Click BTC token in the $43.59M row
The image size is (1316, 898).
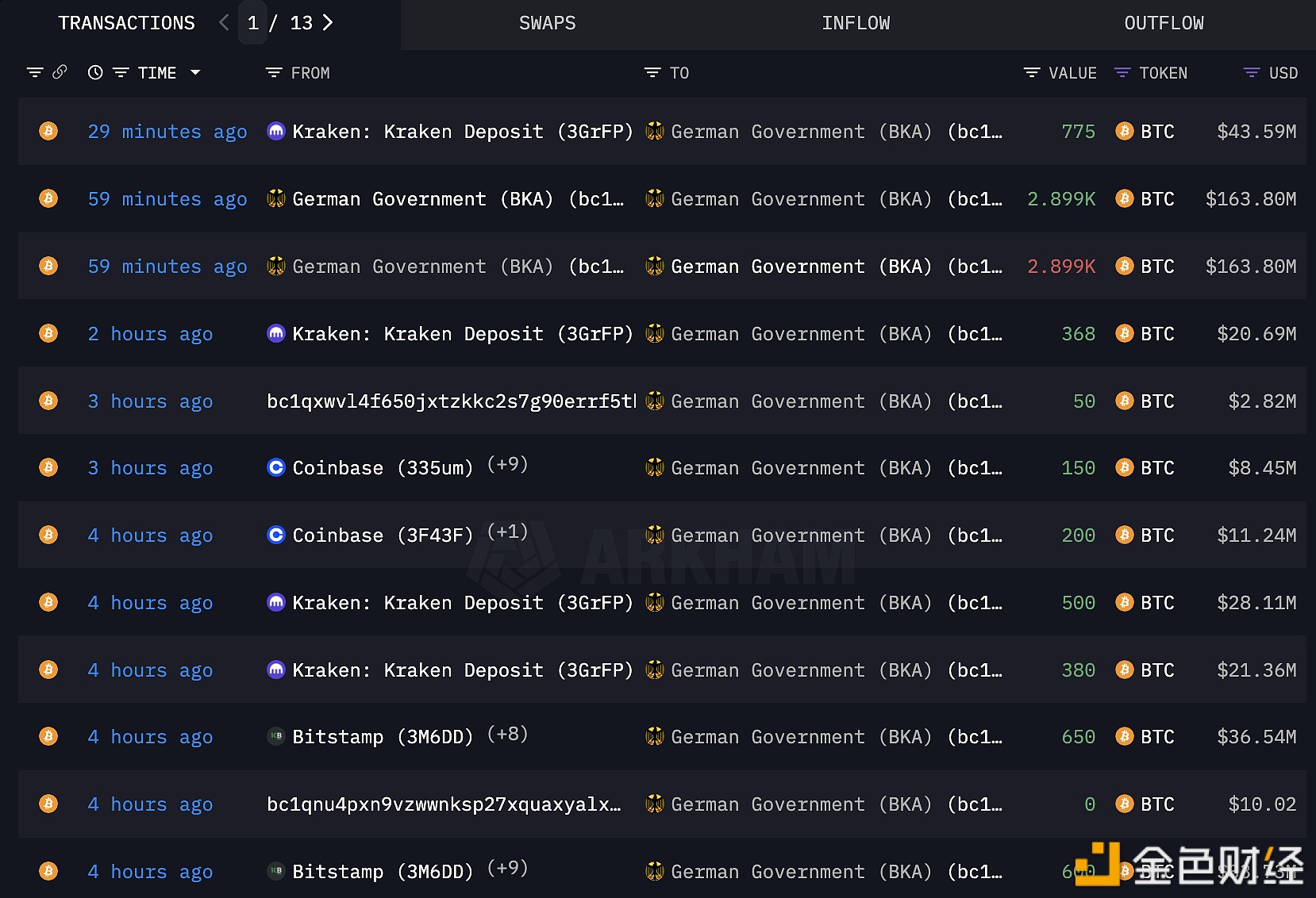(x=1157, y=132)
